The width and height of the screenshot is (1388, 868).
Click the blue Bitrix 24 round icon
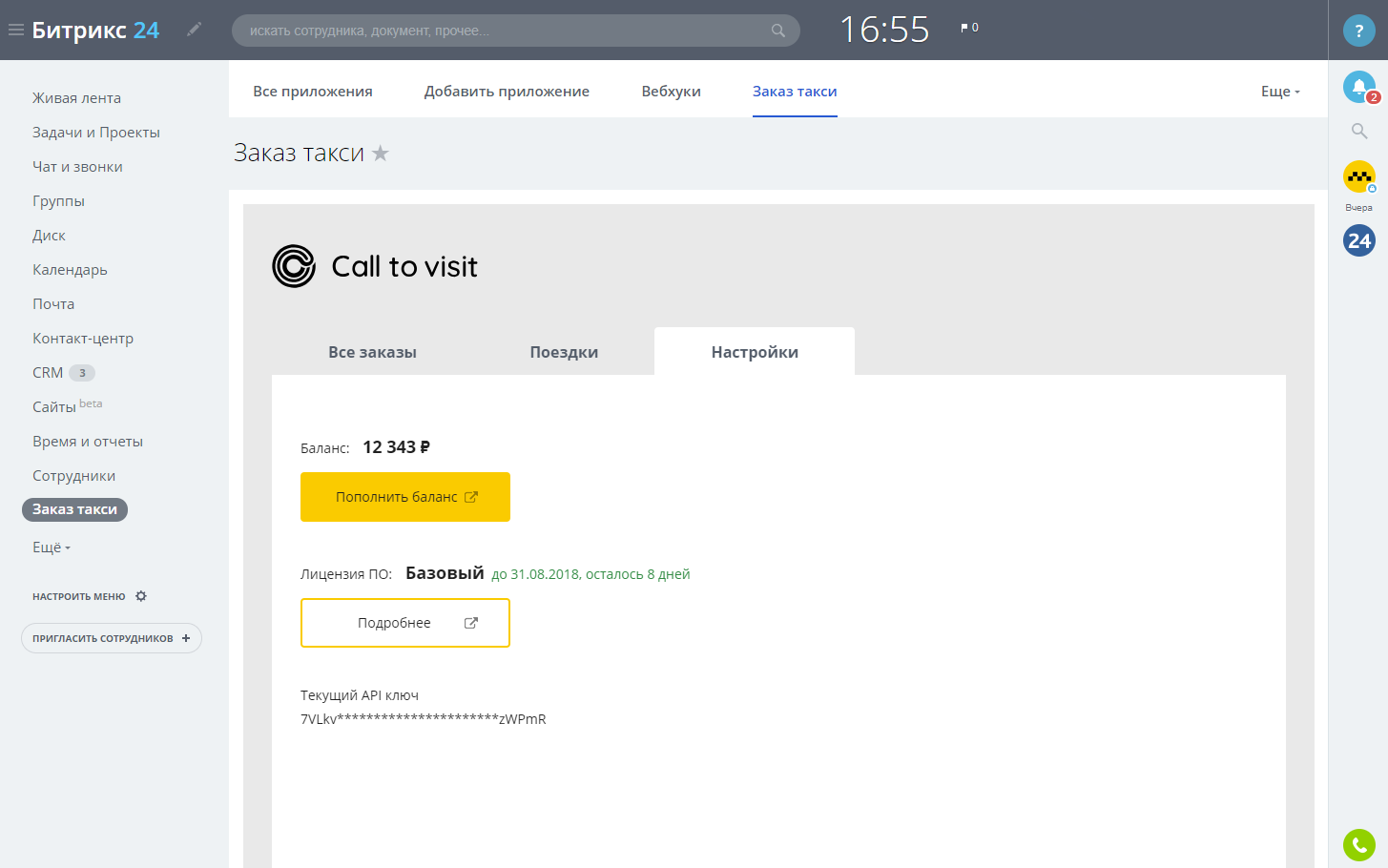click(1358, 240)
